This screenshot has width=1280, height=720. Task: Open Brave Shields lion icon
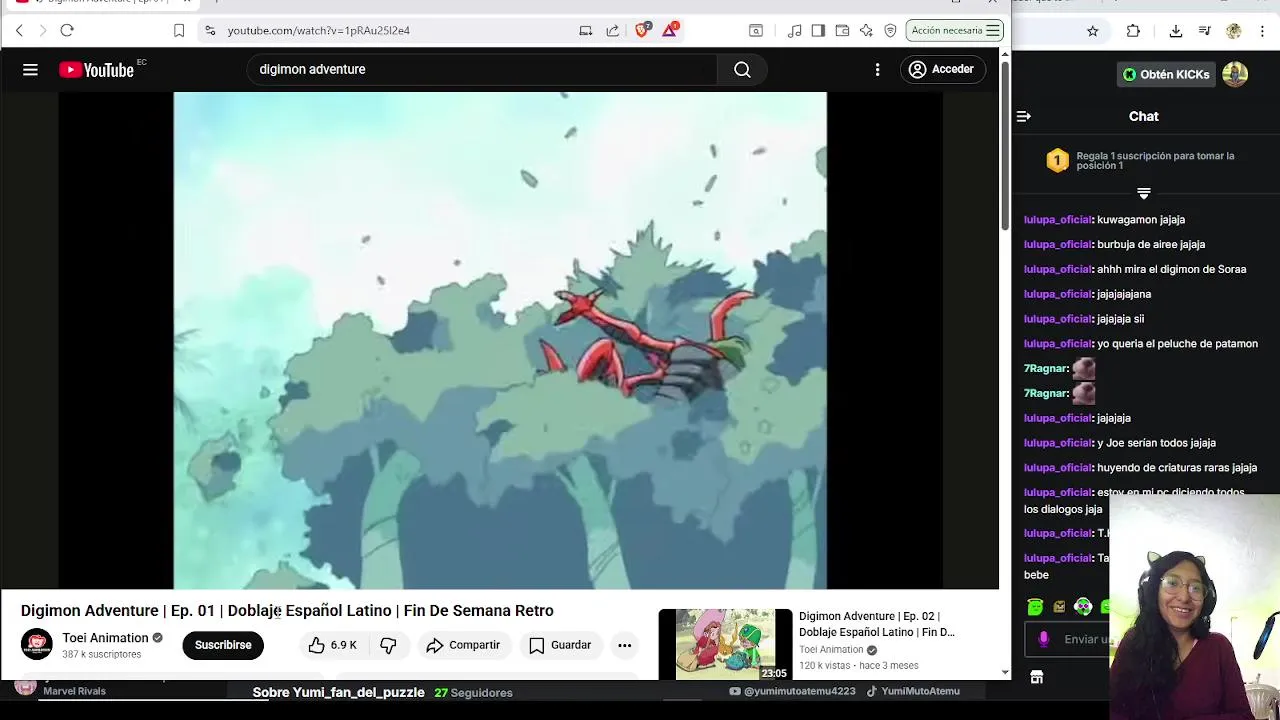point(642,30)
